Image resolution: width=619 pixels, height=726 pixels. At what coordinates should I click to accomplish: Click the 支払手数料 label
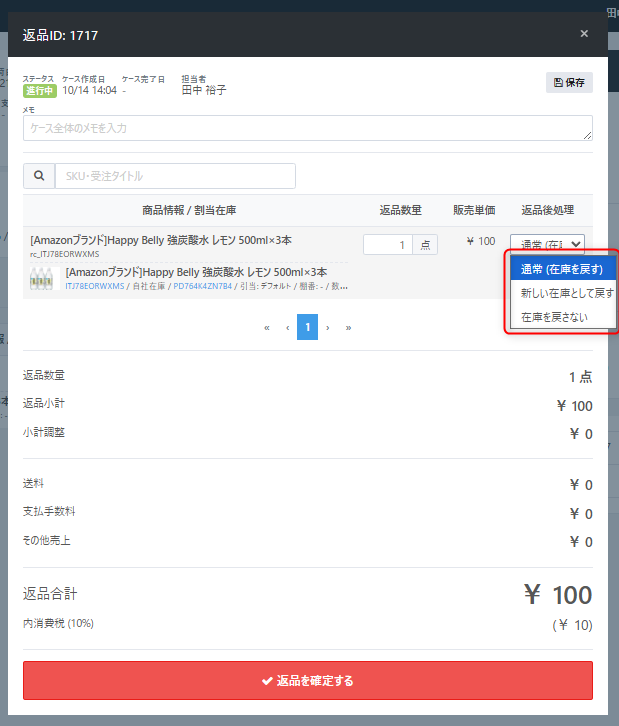49,511
